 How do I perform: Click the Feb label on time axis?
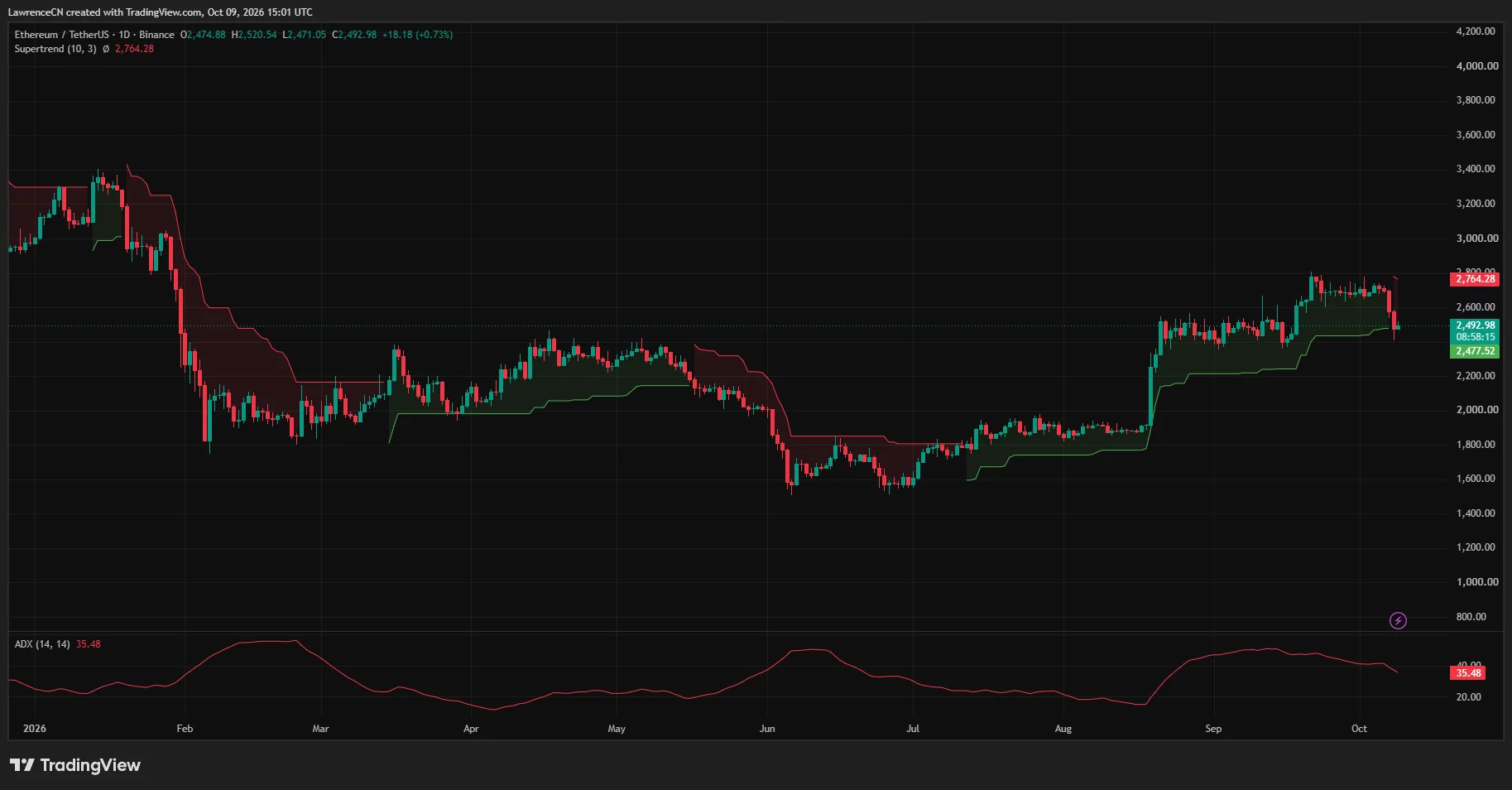[x=185, y=729]
